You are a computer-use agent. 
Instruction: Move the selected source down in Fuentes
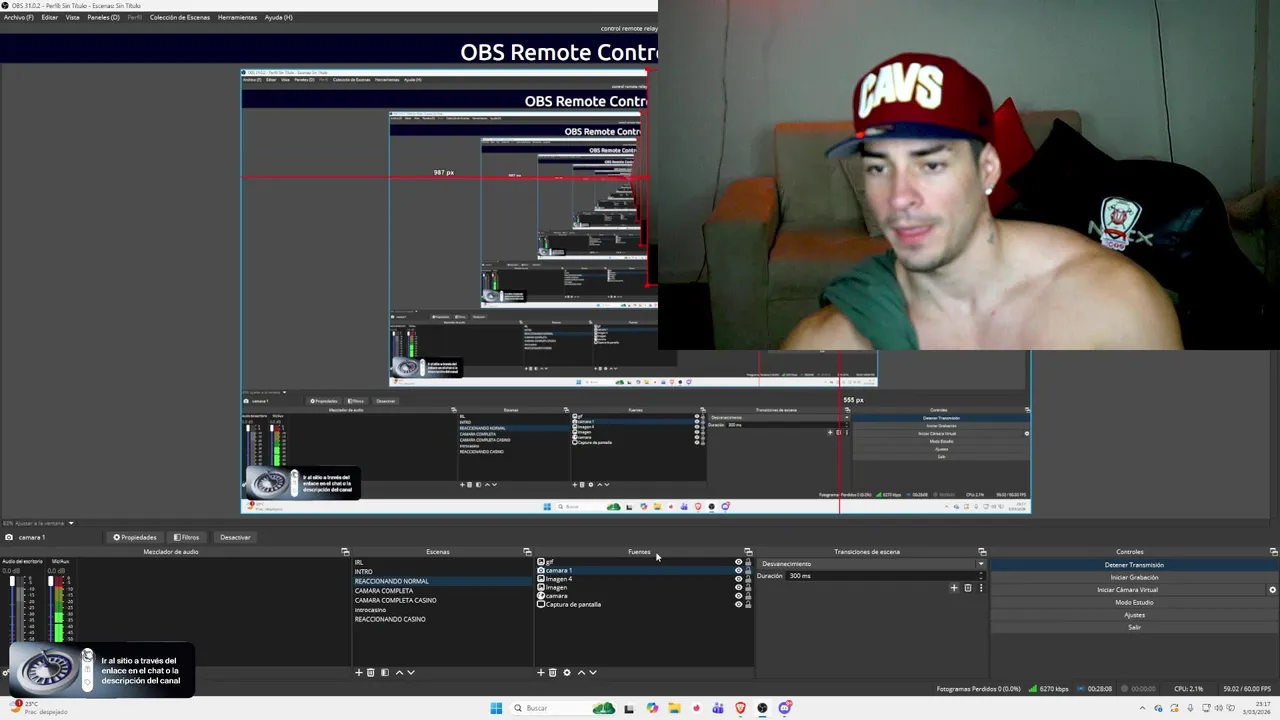[592, 672]
